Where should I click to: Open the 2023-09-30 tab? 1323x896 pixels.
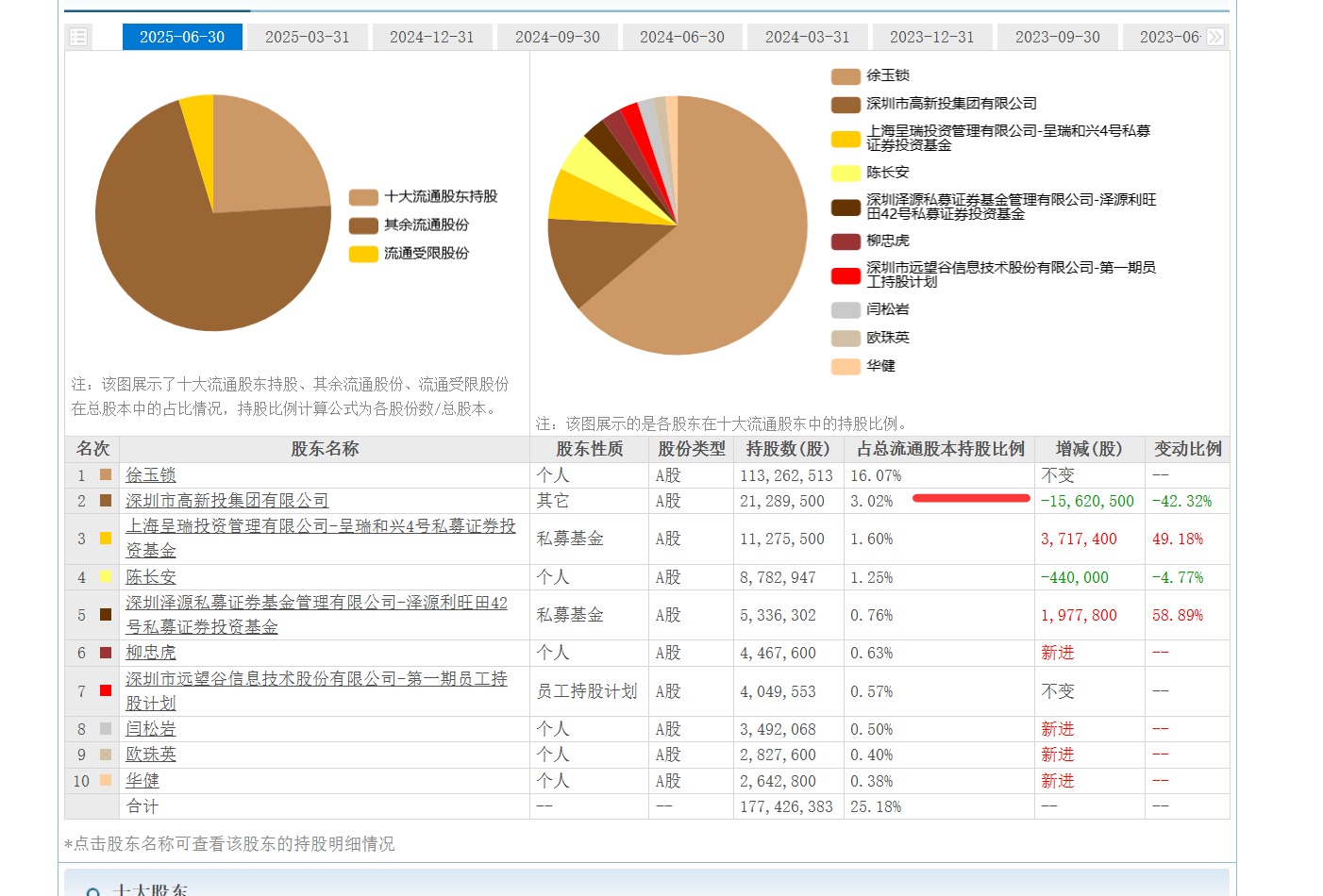click(1058, 37)
